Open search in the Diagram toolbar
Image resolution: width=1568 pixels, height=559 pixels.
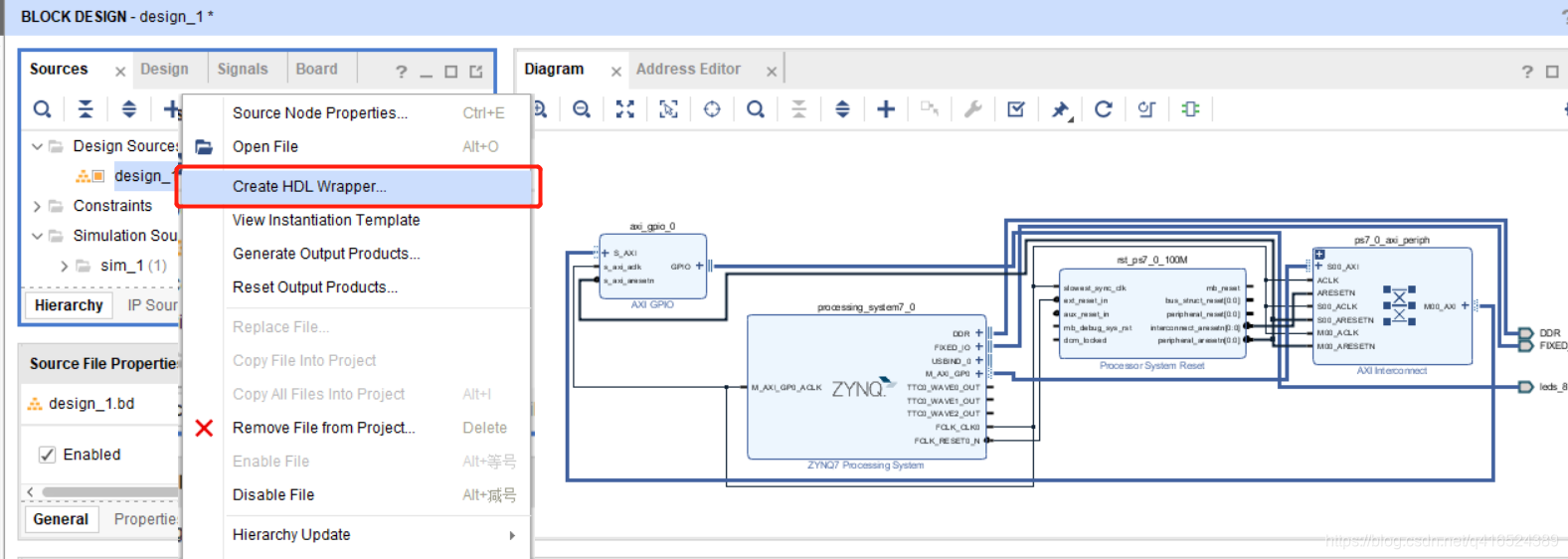tap(756, 109)
